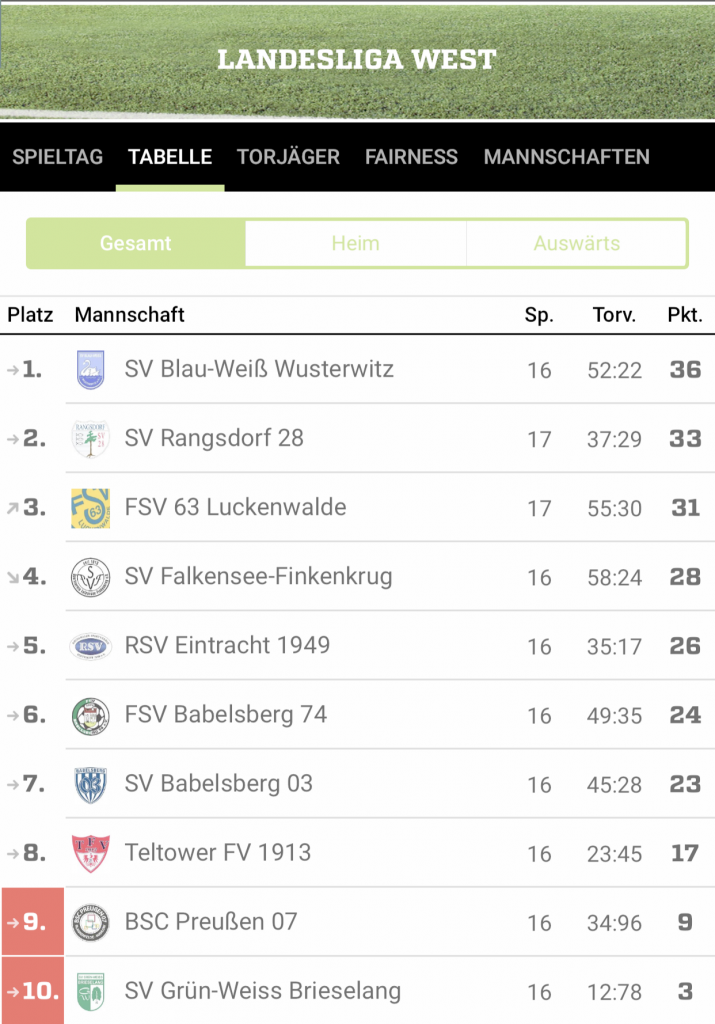715x1024 pixels.
Task: Tap the Teltower FV 1913 red crest
Action: [90, 854]
